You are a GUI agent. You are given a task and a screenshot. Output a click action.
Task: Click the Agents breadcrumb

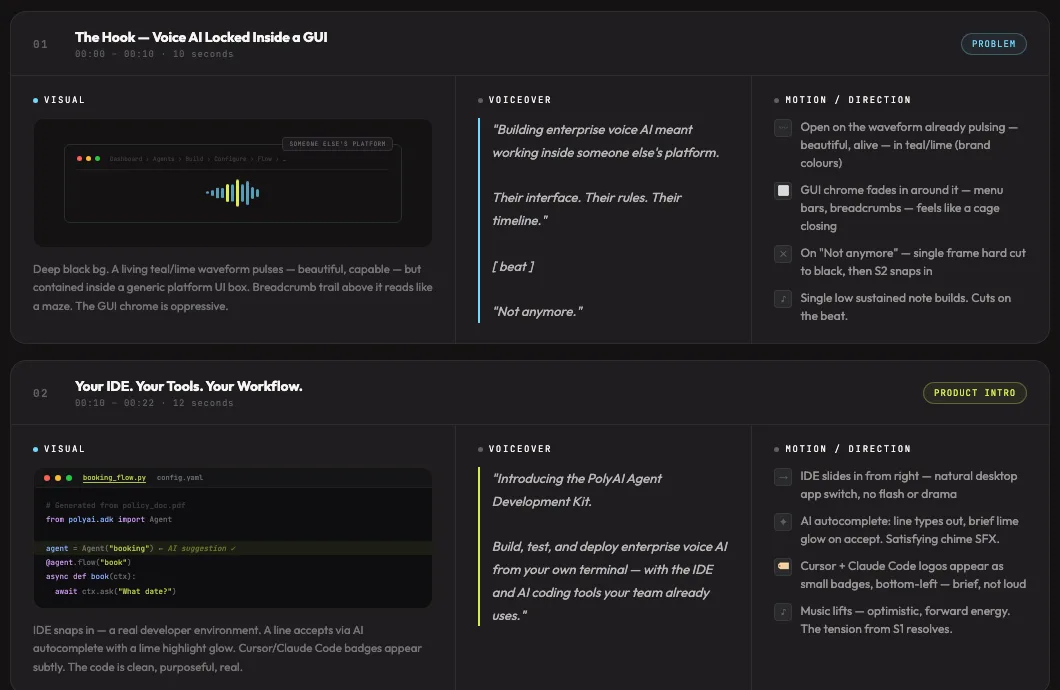[164, 159]
